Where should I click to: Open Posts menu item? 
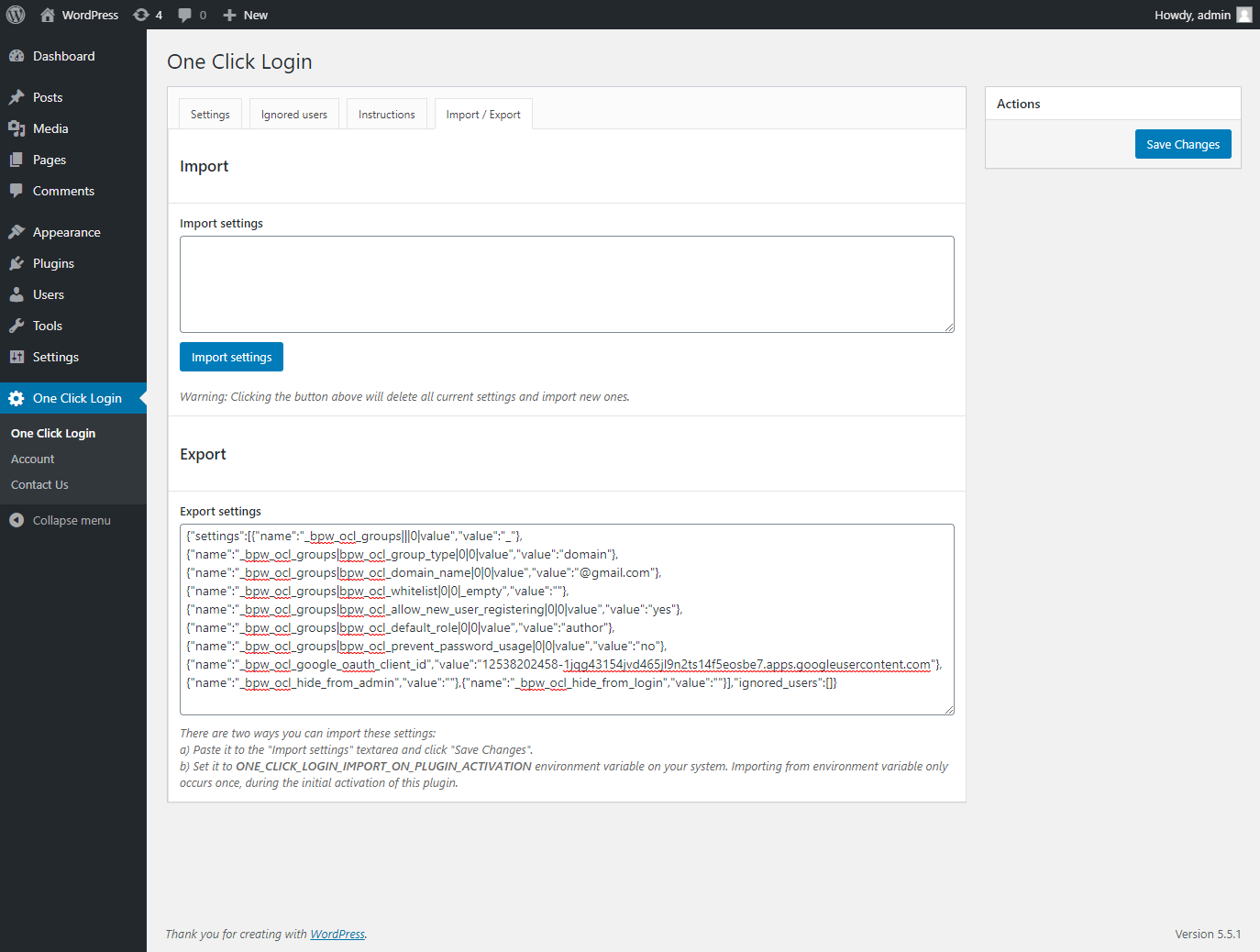point(73,97)
